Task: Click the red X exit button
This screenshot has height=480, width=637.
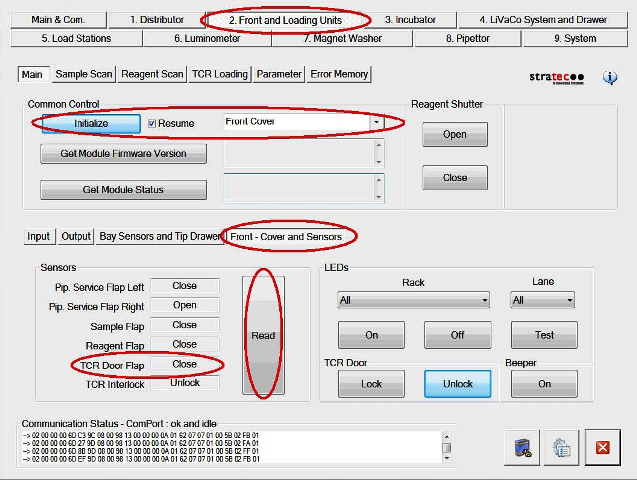Action: coord(602,447)
